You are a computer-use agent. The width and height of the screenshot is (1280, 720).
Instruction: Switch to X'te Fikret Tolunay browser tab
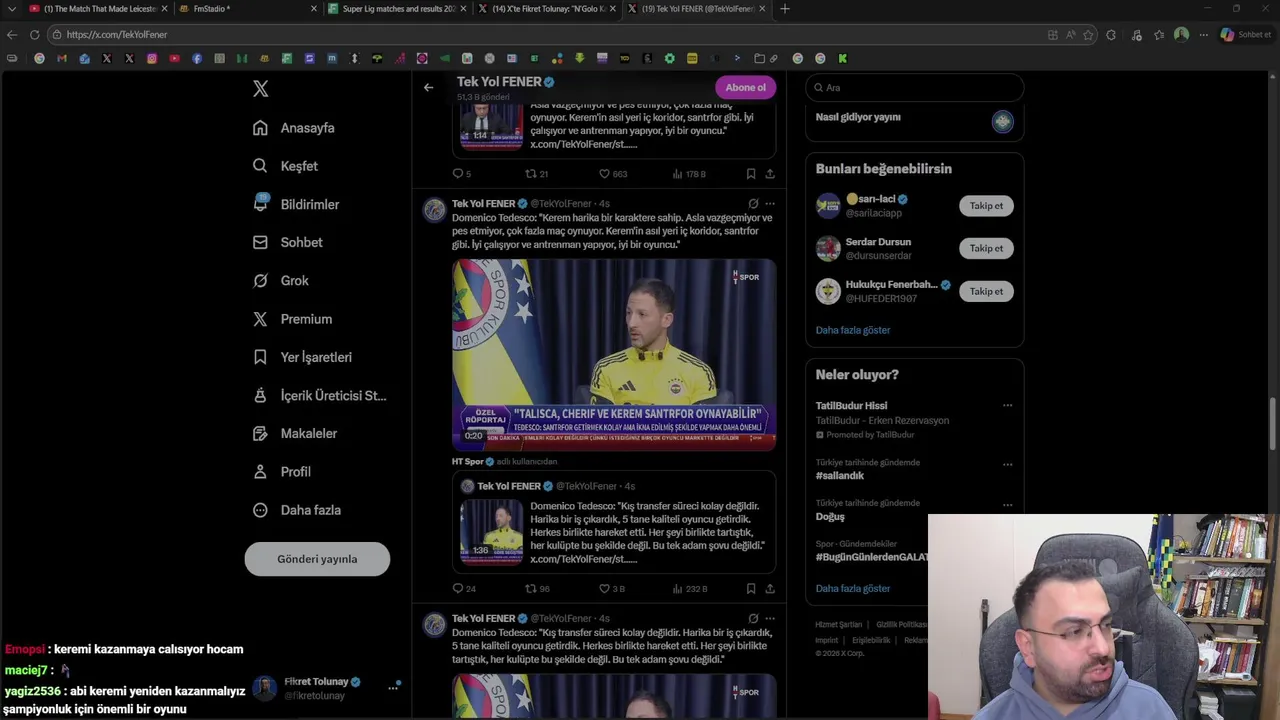click(547, 9)
